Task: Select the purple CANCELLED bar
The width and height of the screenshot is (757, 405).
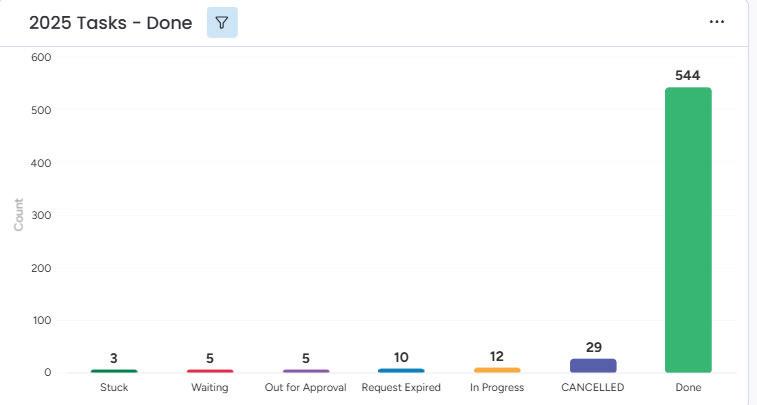Action: 593,366
